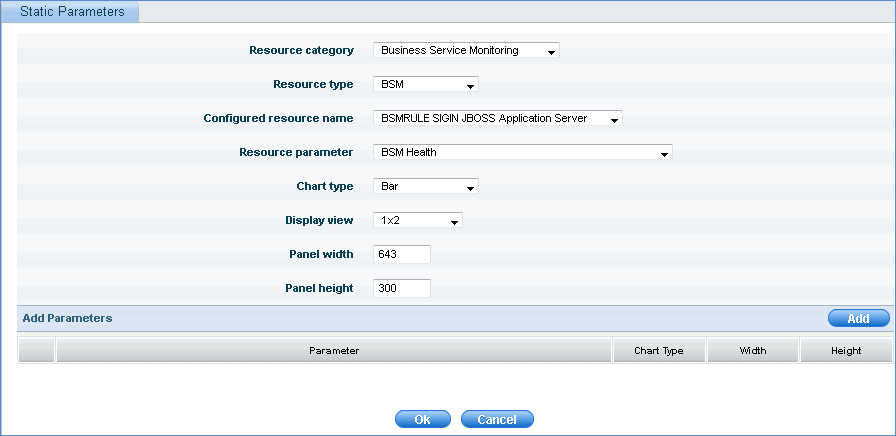The height and width of the screenshot is (436, 896).
Task: Click the Panel width input field
Action: coord(401,255)
